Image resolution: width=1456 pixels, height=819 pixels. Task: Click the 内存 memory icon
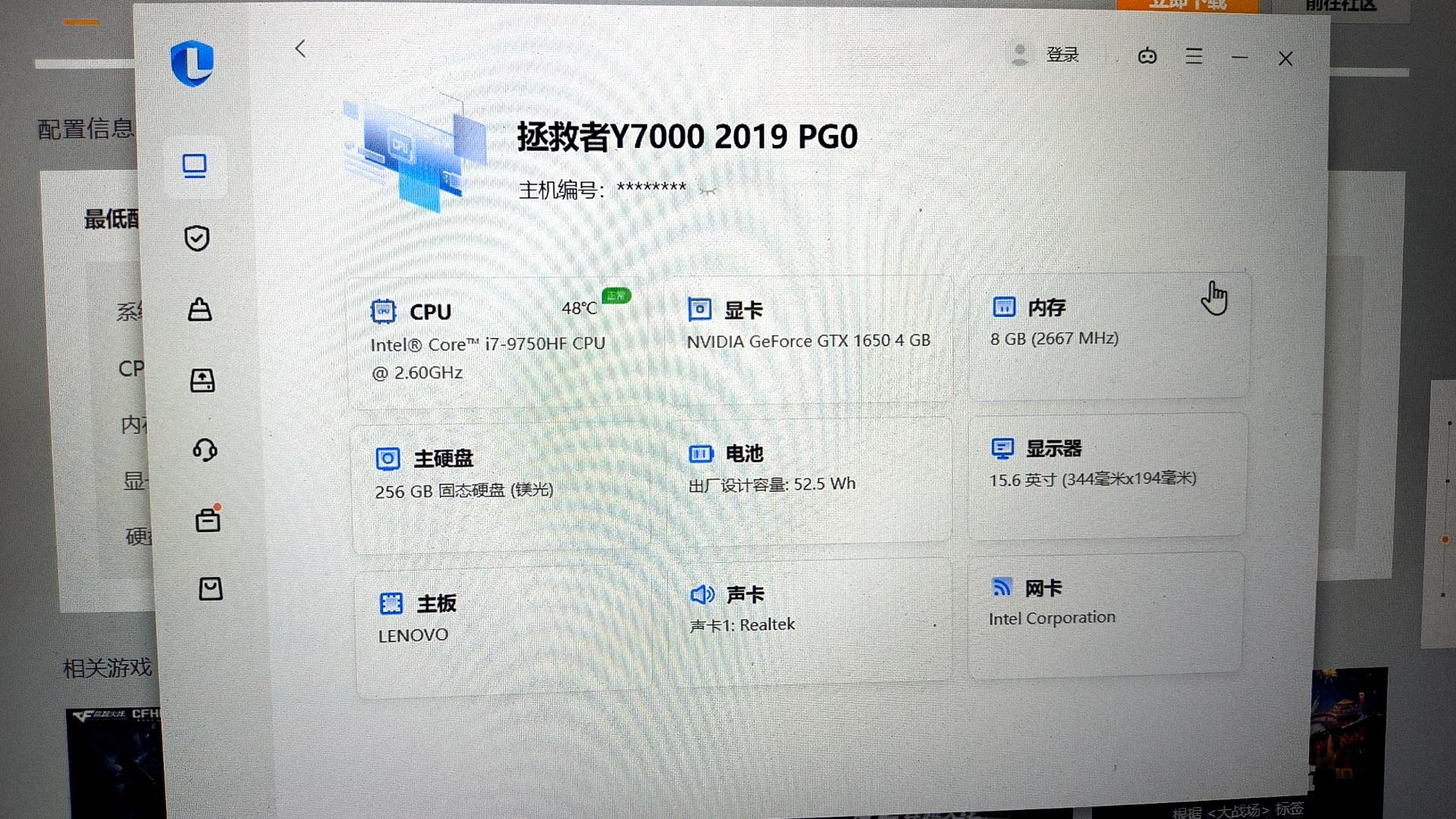coord(1004,306)
